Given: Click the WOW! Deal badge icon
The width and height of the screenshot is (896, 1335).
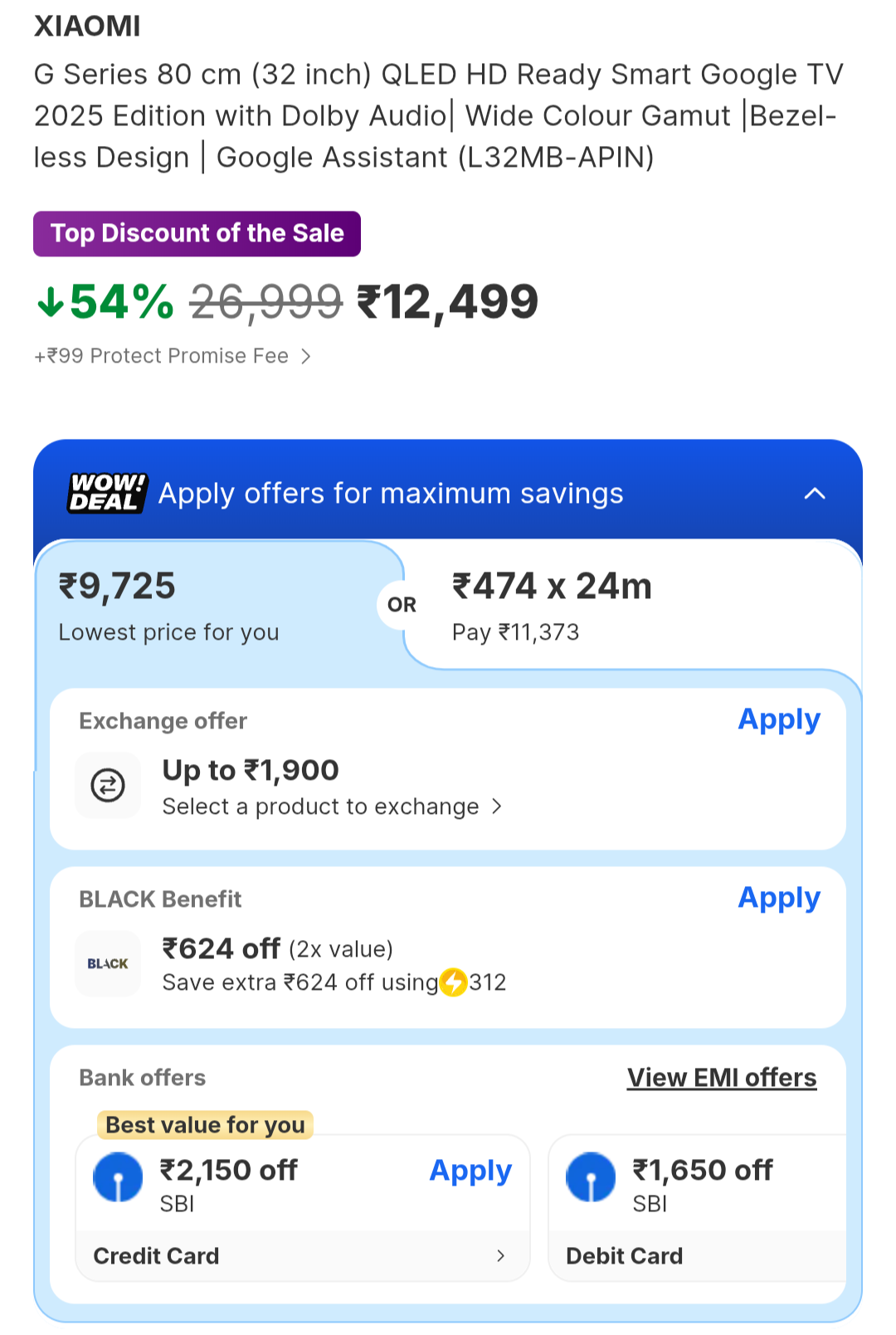Looking at the screenshot, I should click(107, 493).
